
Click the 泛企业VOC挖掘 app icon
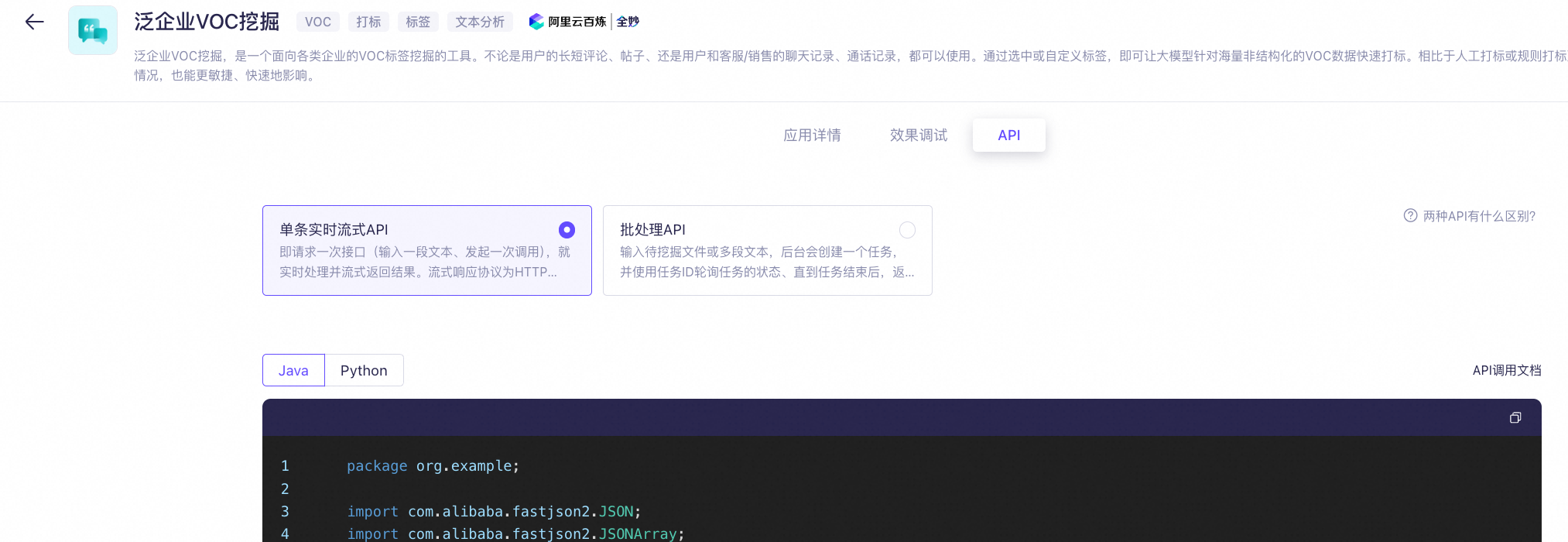[x=93, y=30]
